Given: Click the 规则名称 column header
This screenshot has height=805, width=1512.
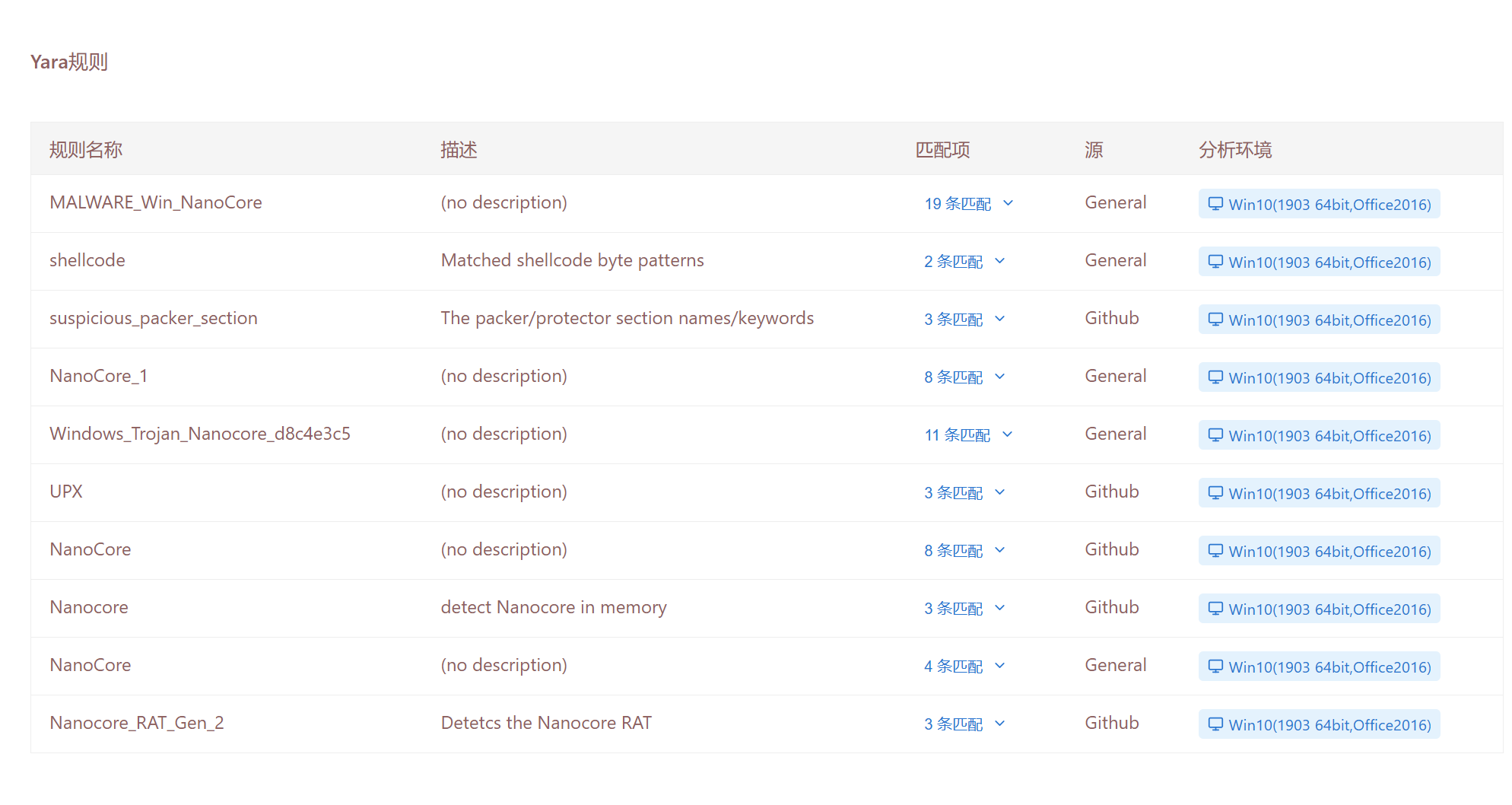Looking at the screenshot, I should tap(86, 150).
